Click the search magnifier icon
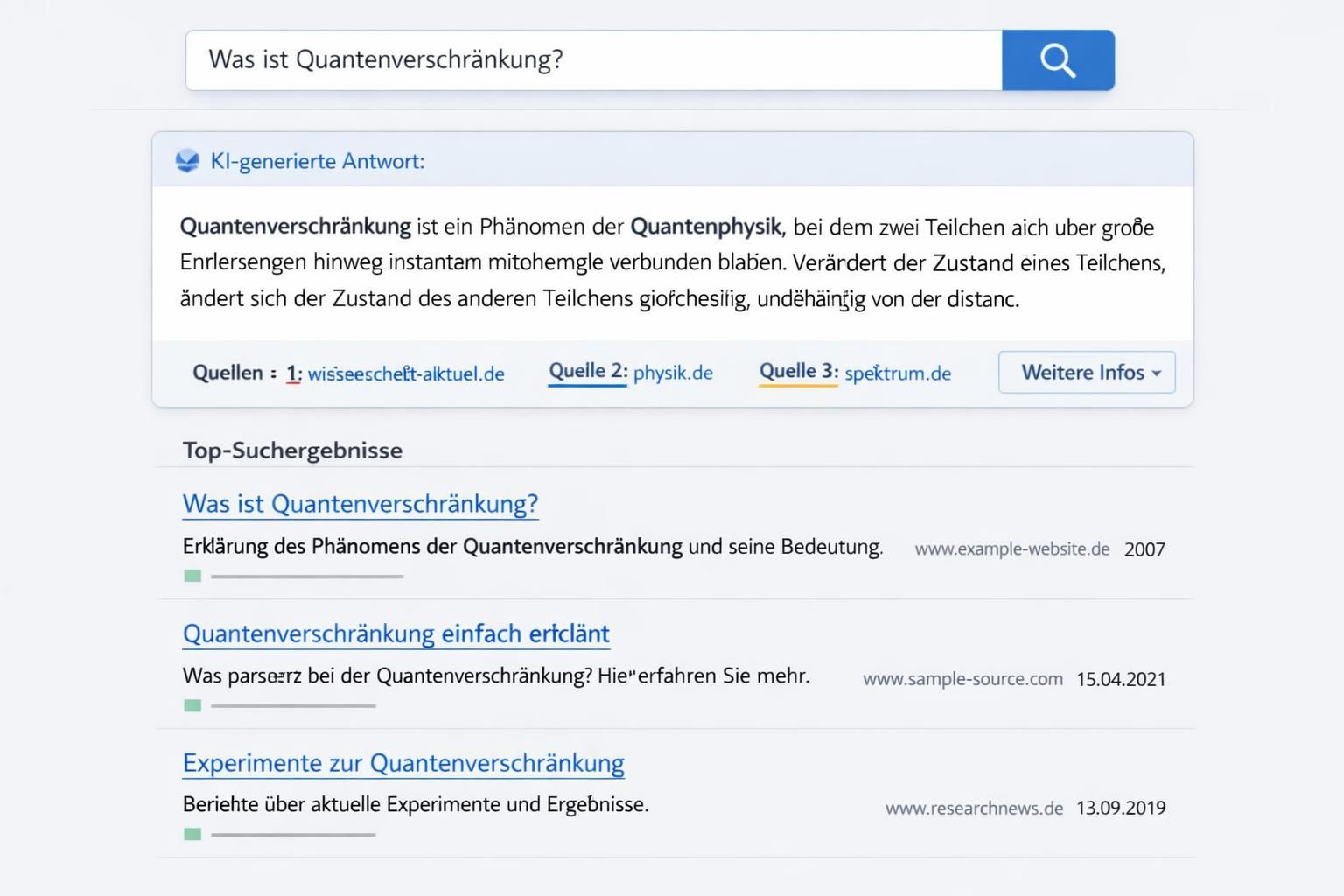1344x896 pixels. coord(1057,59)
